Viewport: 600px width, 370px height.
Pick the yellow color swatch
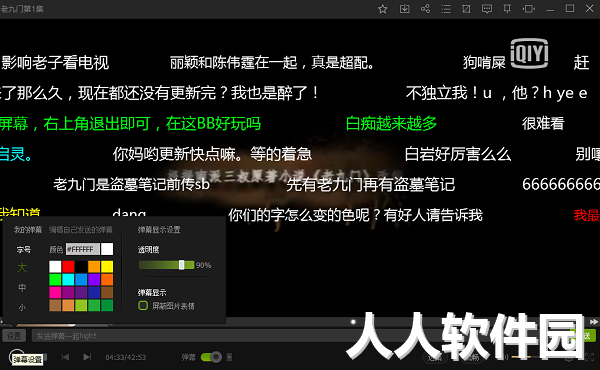tap(107, 267)
